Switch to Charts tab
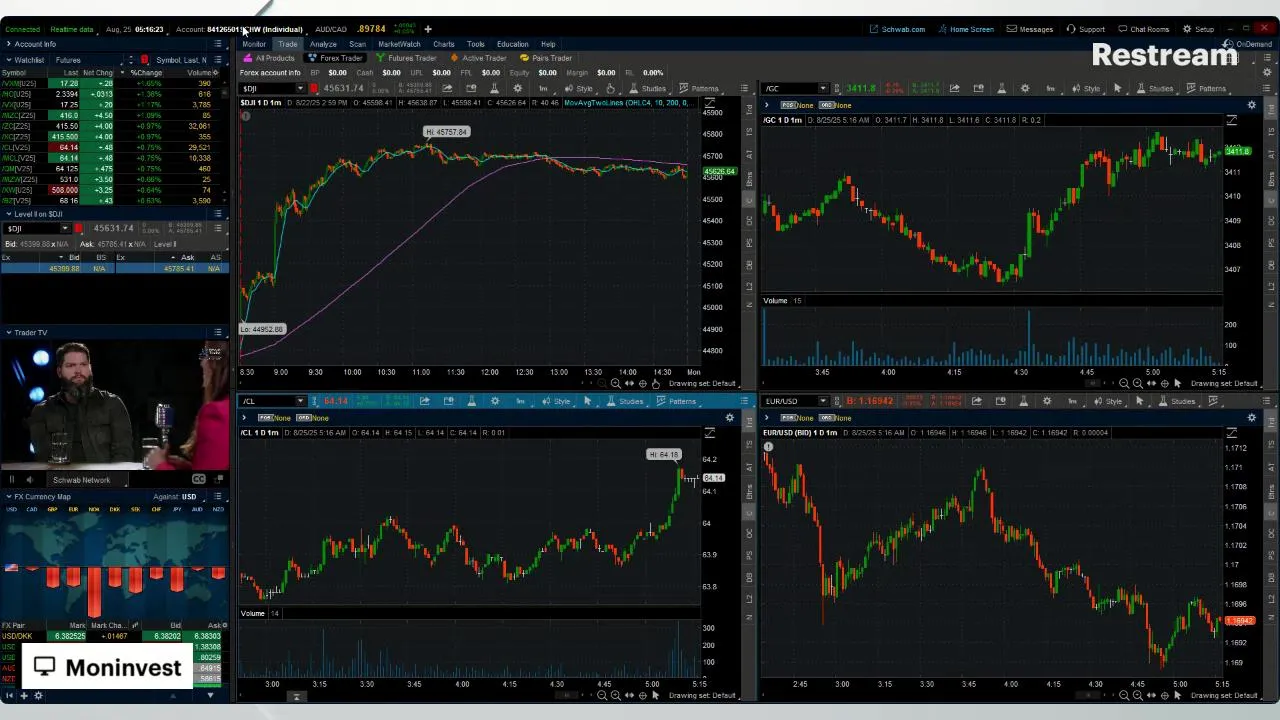 coord(444,44)
